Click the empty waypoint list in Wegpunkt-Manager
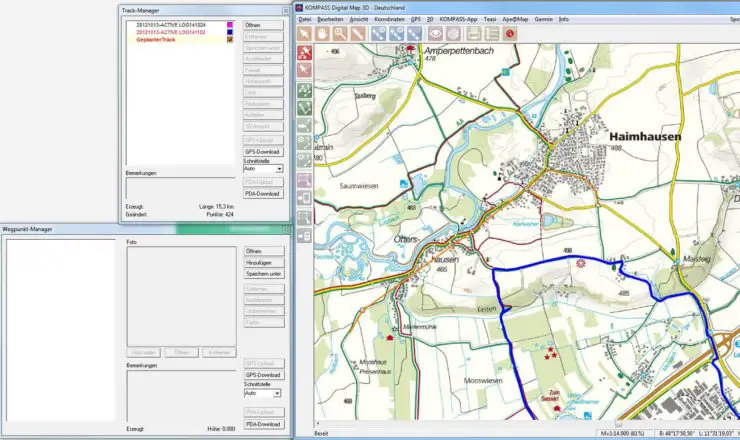This screenshot has height=440, width=740. (x=60, y=330)
